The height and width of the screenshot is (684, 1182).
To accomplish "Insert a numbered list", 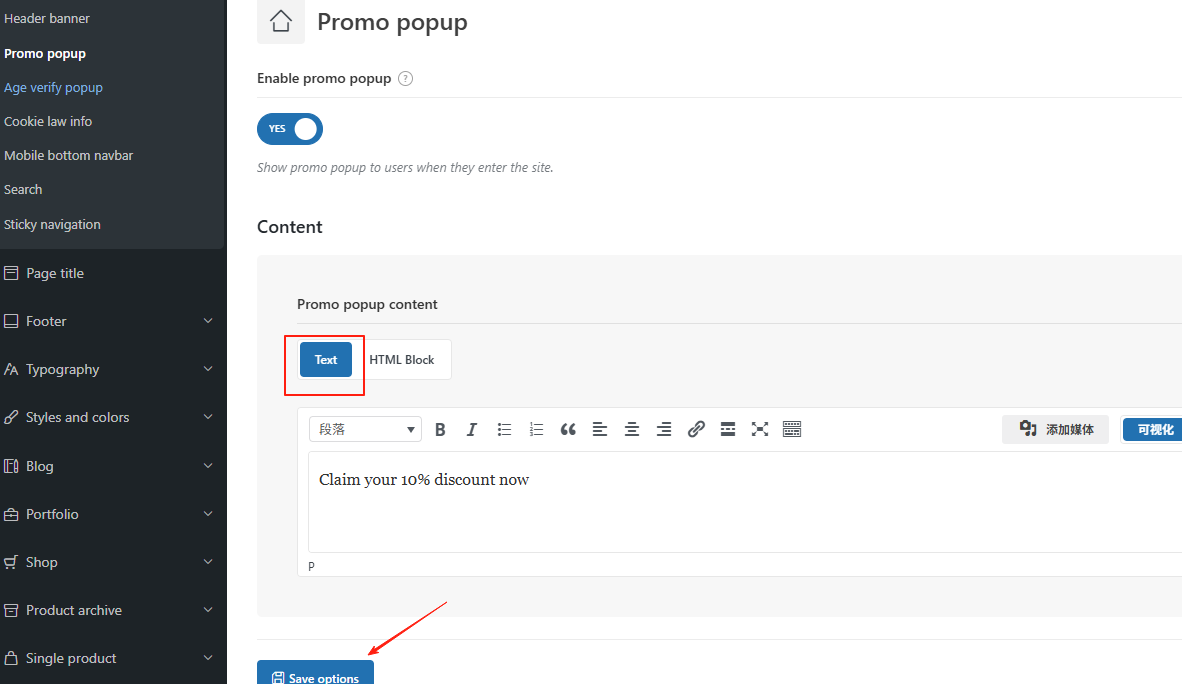I will (x=536, y=429).
